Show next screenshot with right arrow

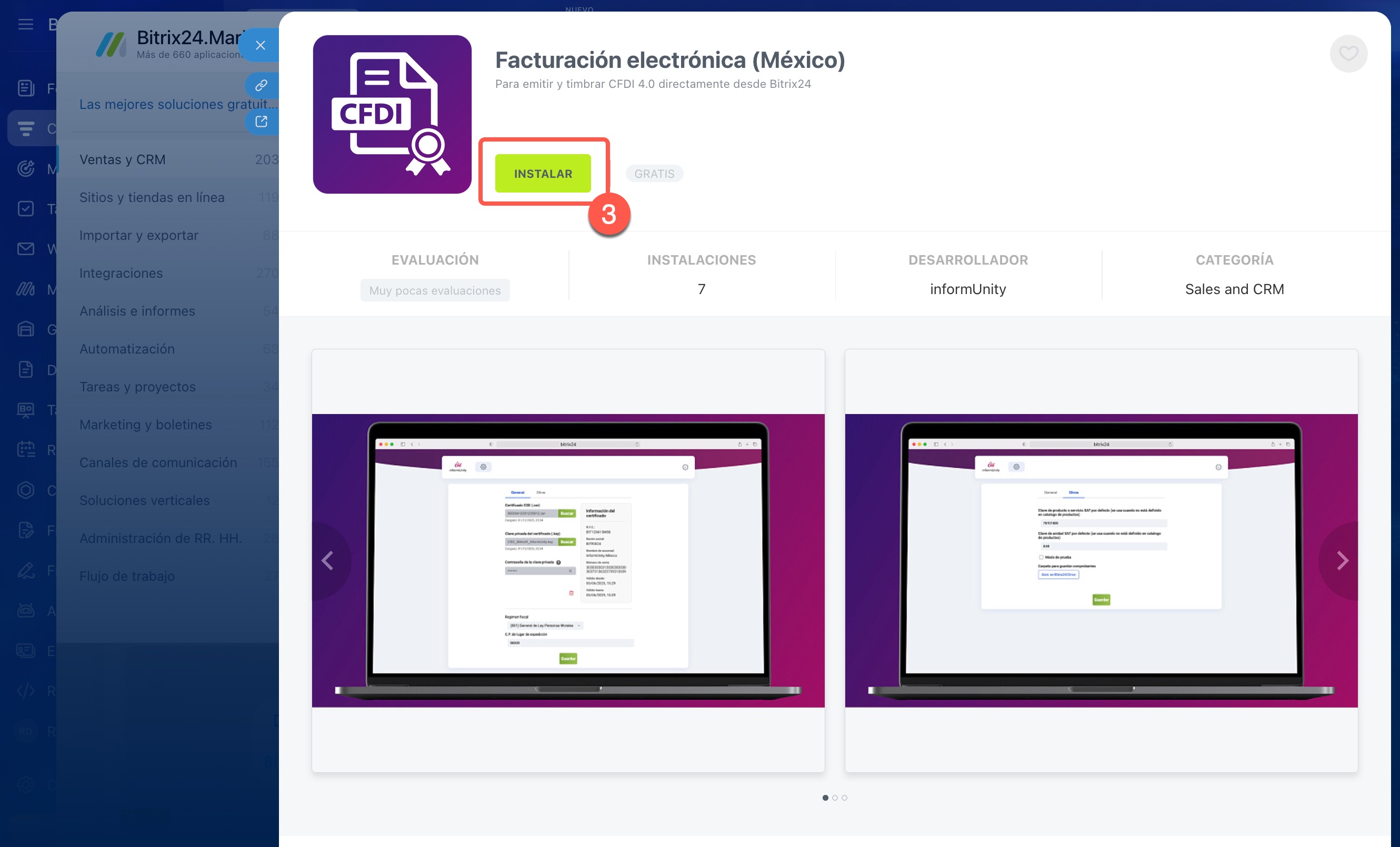[1342, 561]
